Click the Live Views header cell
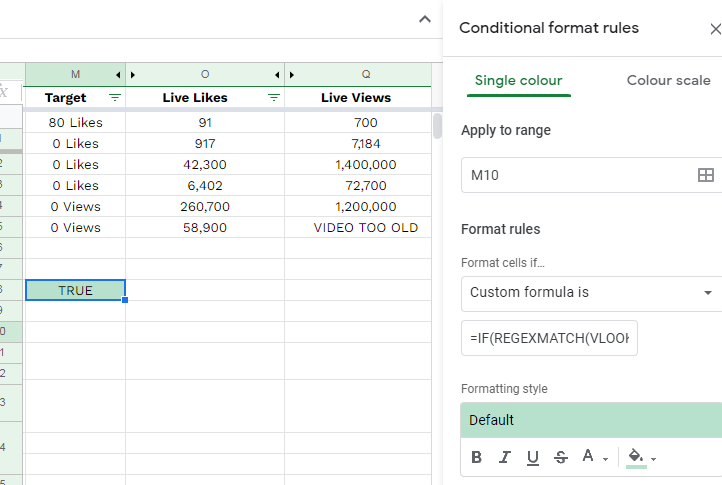Viewport: 722px width, 485px height. point(358,98)
